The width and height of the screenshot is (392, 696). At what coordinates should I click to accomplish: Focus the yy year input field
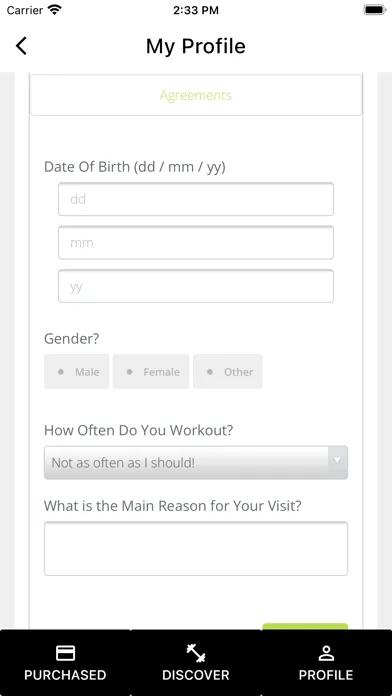pos(196,286)
